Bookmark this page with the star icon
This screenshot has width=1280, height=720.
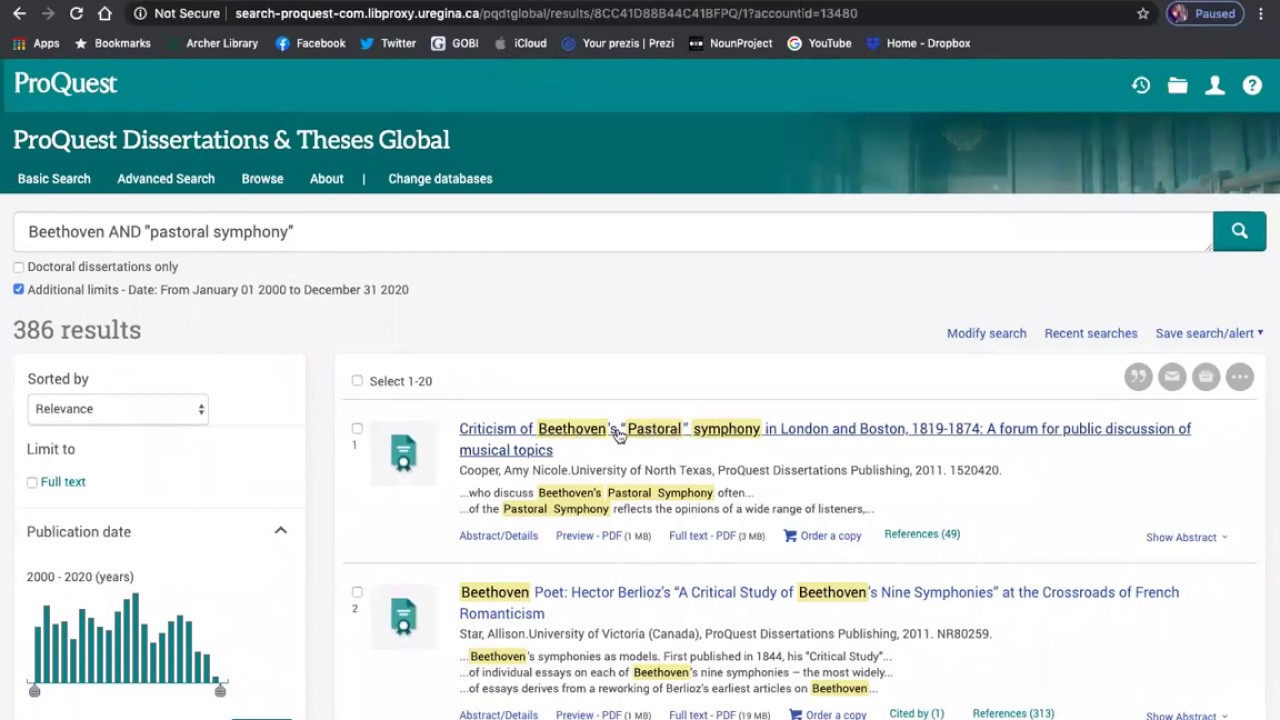(x=1143, y=13)
